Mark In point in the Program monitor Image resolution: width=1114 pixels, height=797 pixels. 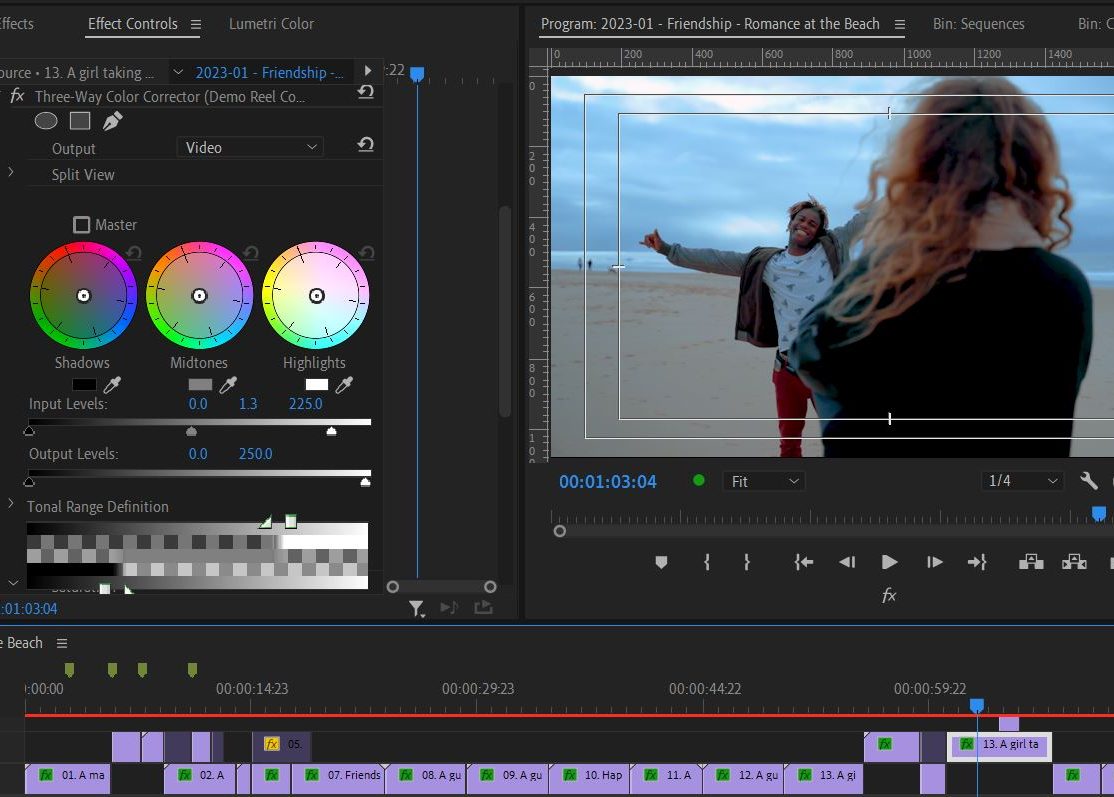pos(707,563)
